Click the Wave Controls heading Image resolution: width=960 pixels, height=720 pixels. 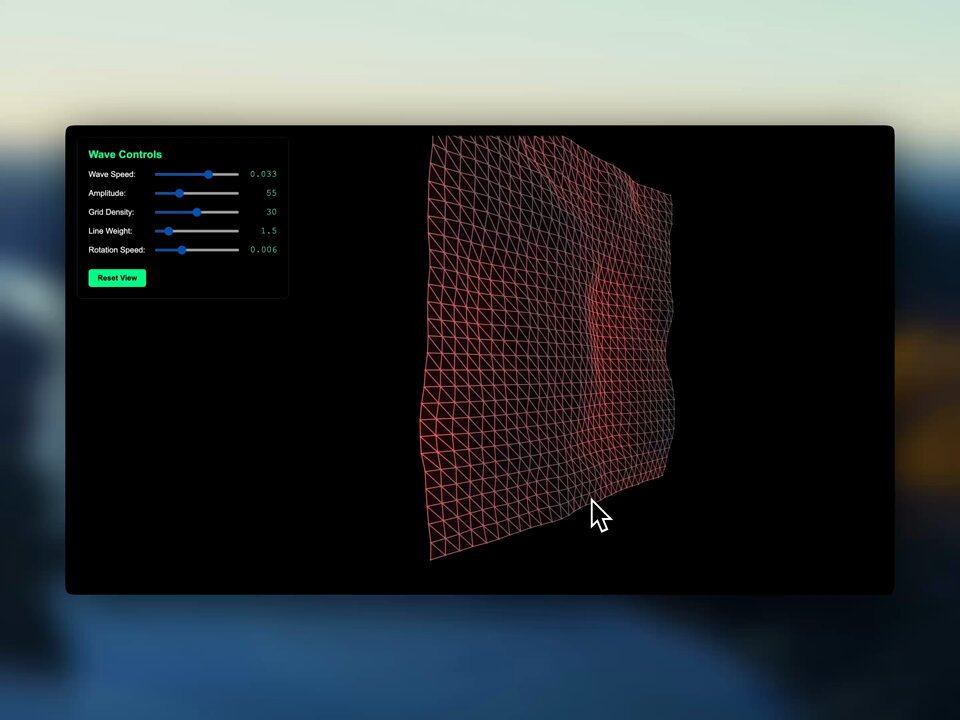tap(125, 155)
